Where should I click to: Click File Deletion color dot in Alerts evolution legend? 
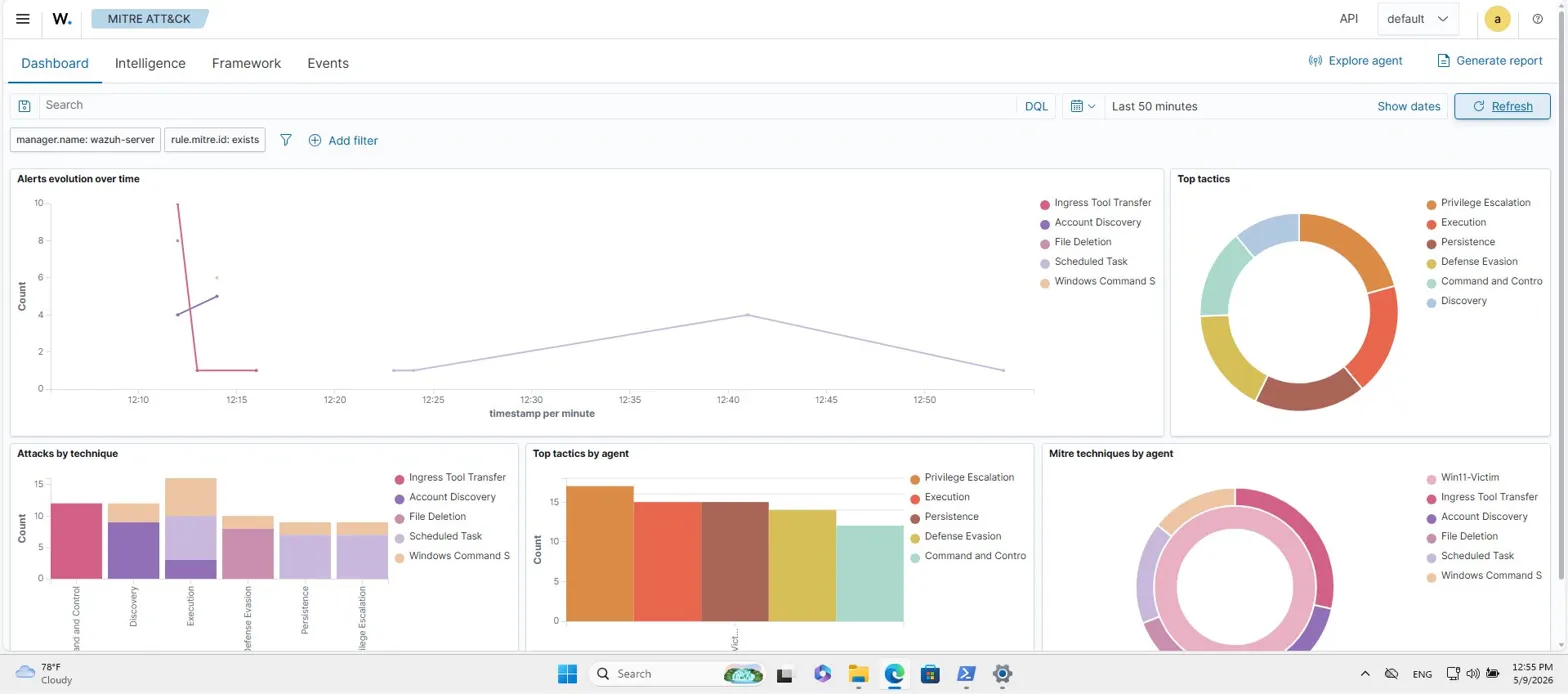tap(1045, 243)
